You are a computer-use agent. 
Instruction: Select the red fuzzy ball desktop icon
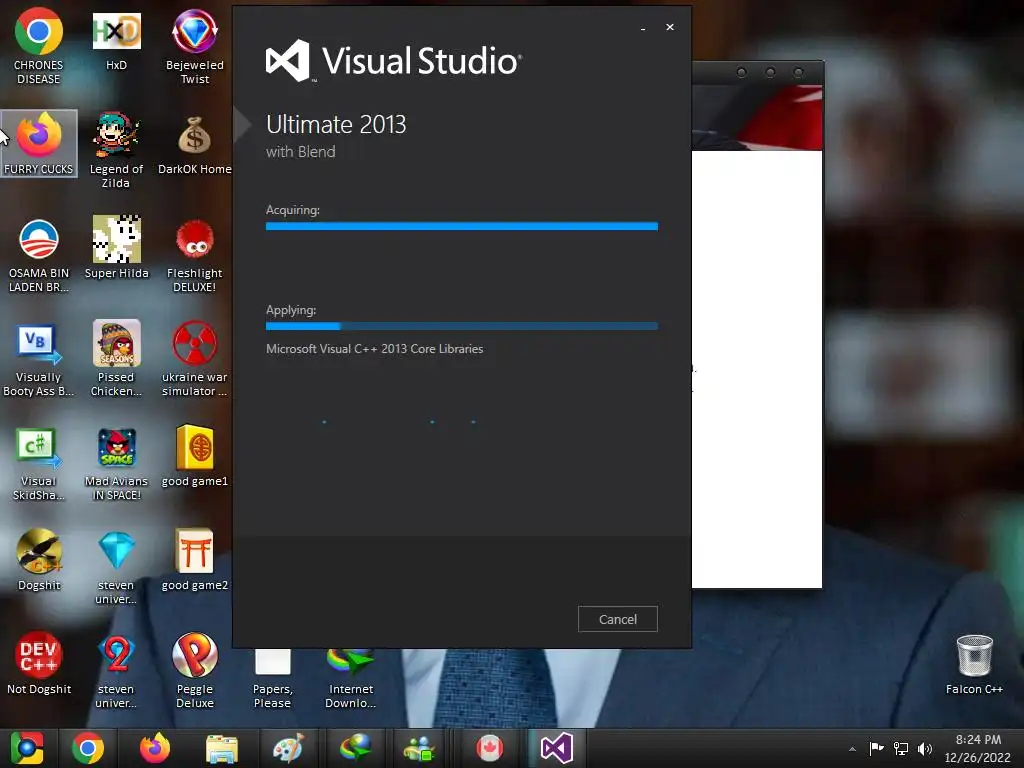point(195,255)
